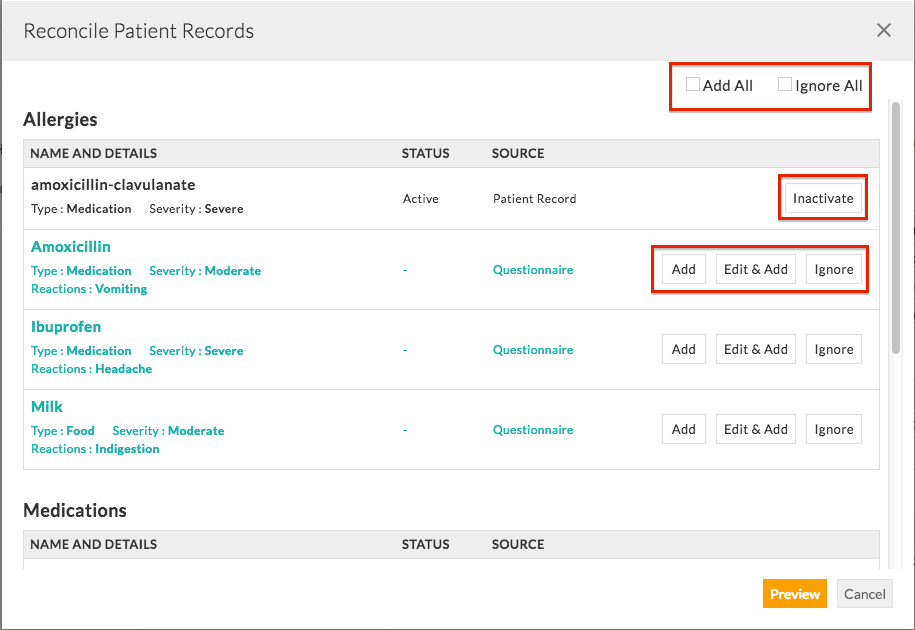Ignore the Milk allergy

(833, 428)
